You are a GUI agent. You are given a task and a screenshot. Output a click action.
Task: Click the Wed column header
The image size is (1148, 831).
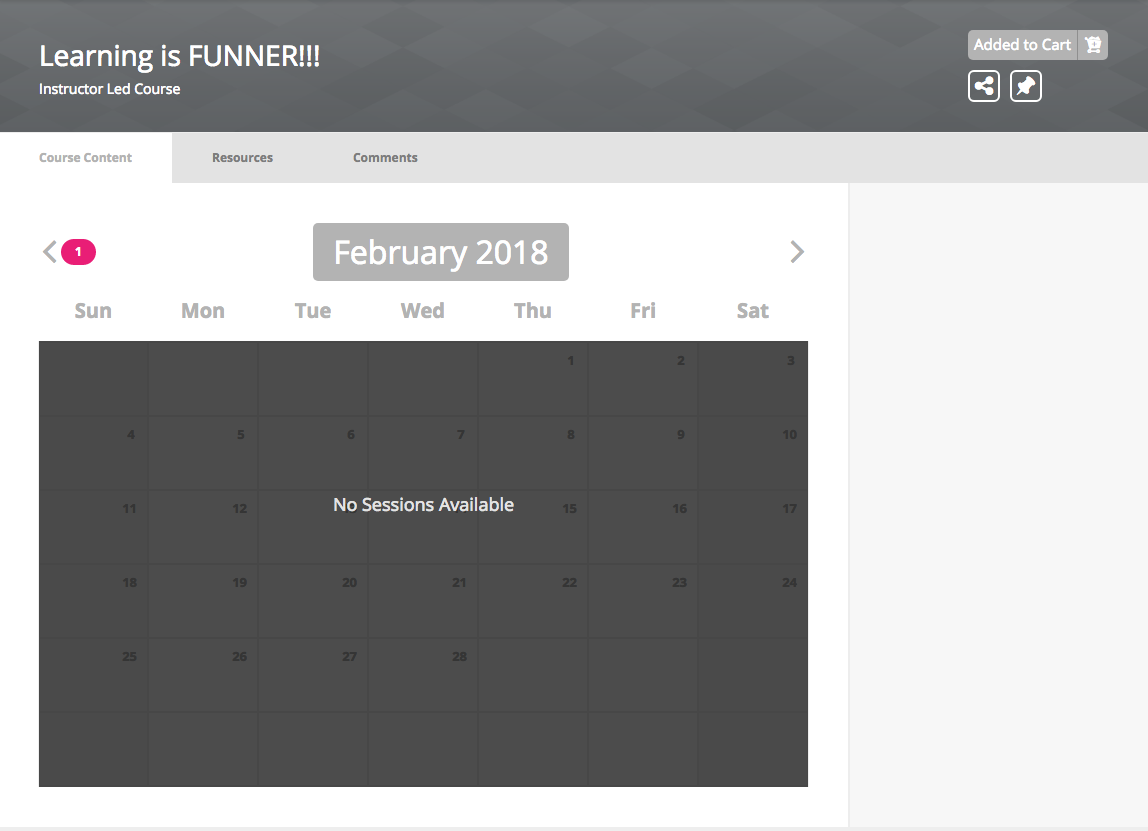pyautogui.click(x=422, y=310)
